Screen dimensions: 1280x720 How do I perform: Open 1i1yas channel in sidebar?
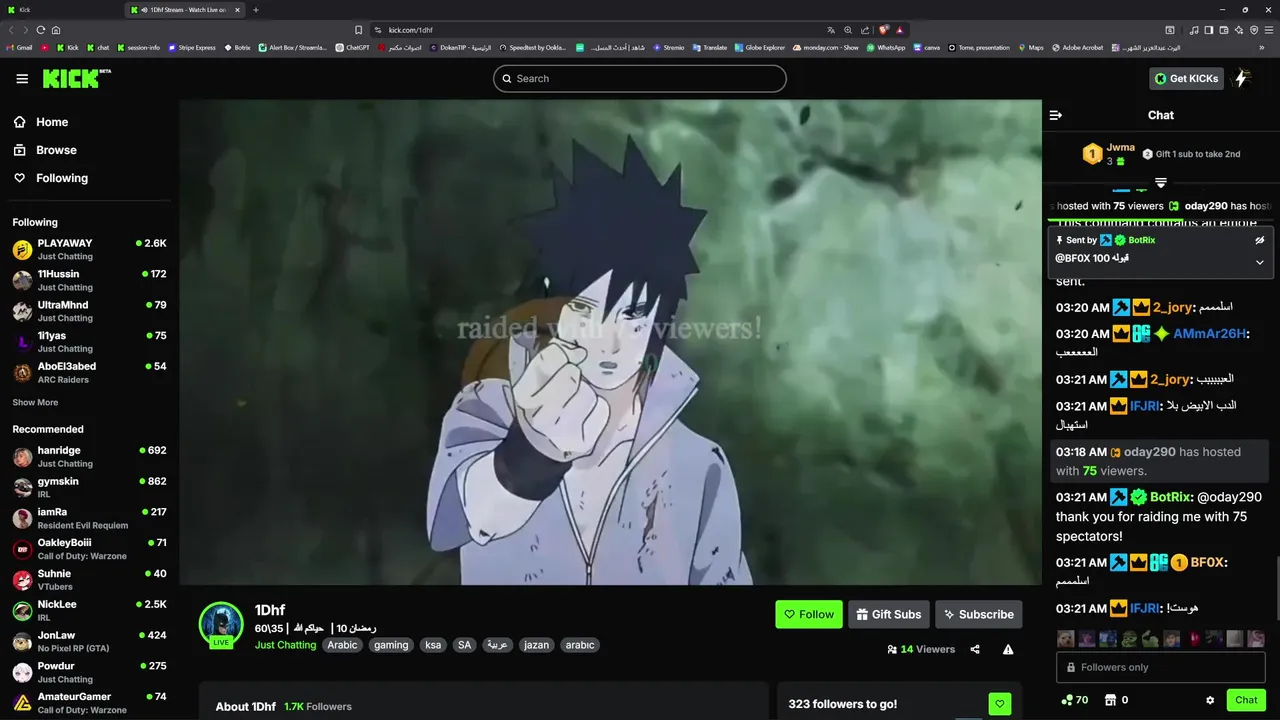pos(89,342)
